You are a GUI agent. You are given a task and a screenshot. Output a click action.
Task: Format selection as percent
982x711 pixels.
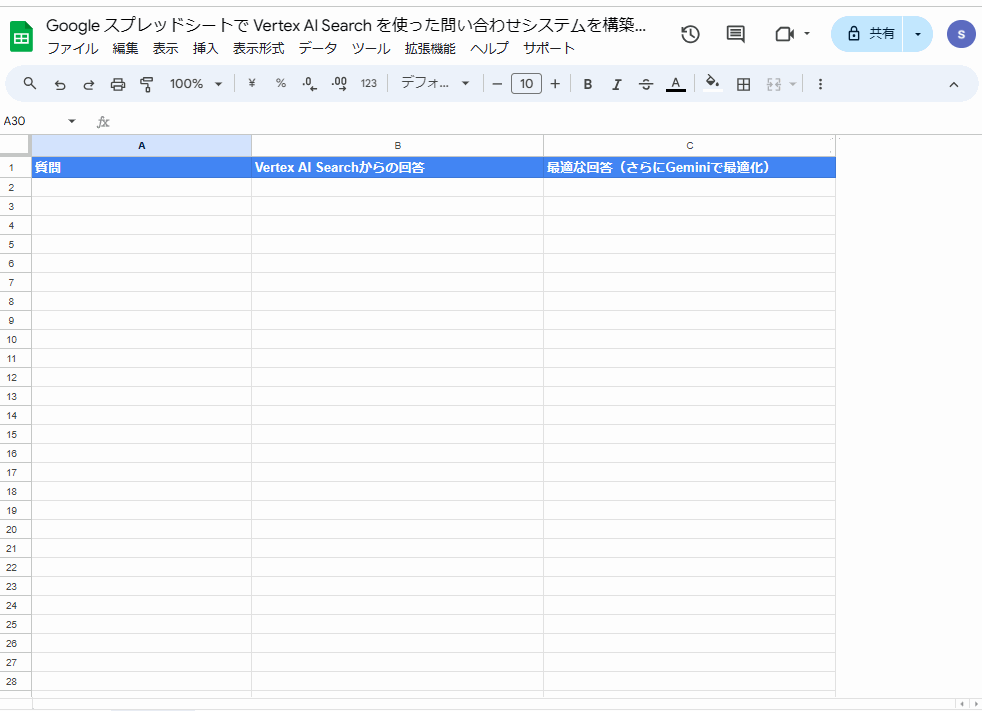pos(280,84)
